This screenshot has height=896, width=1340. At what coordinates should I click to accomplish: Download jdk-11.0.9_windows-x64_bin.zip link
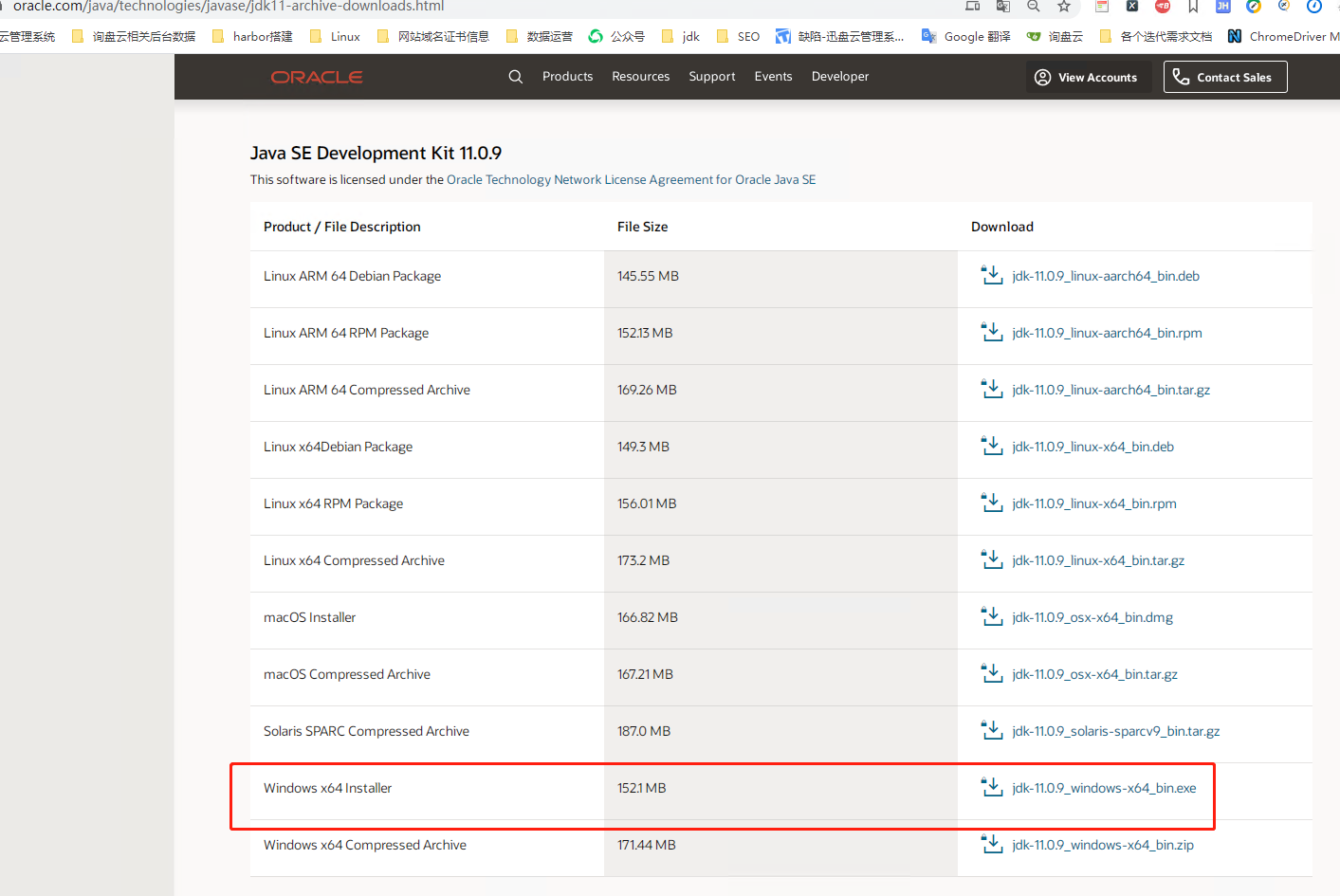click(x=1103, y=845)
